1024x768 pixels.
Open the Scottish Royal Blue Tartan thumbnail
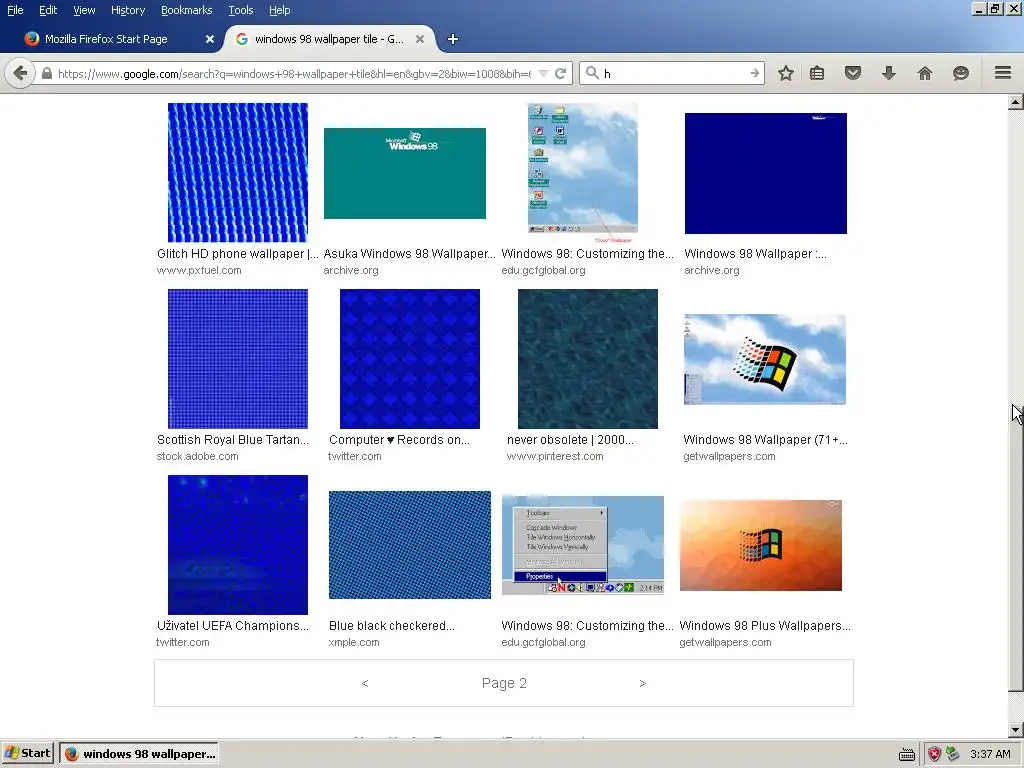[238, 359]
